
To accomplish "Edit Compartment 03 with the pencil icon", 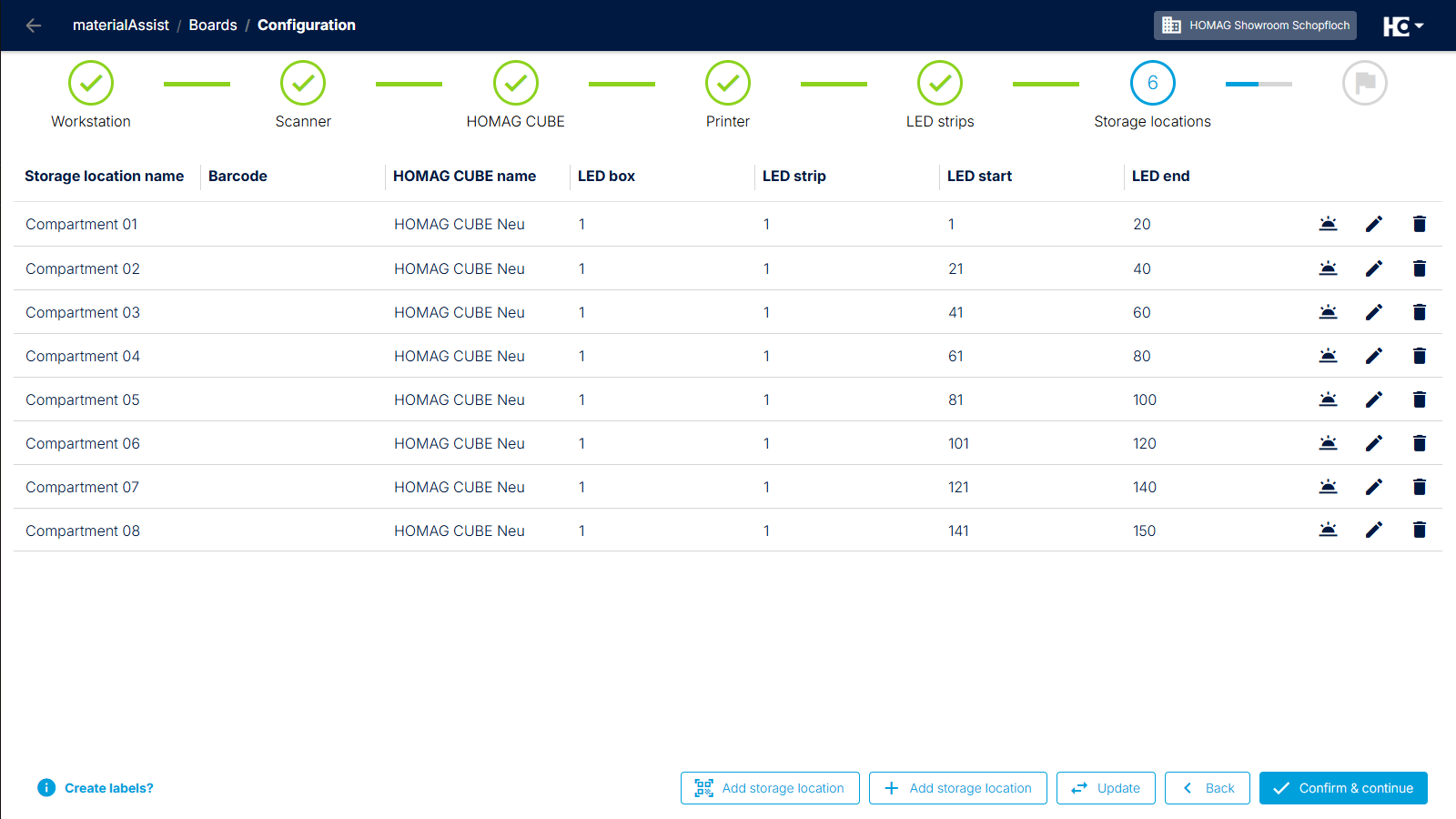I will coord(1374,312).
